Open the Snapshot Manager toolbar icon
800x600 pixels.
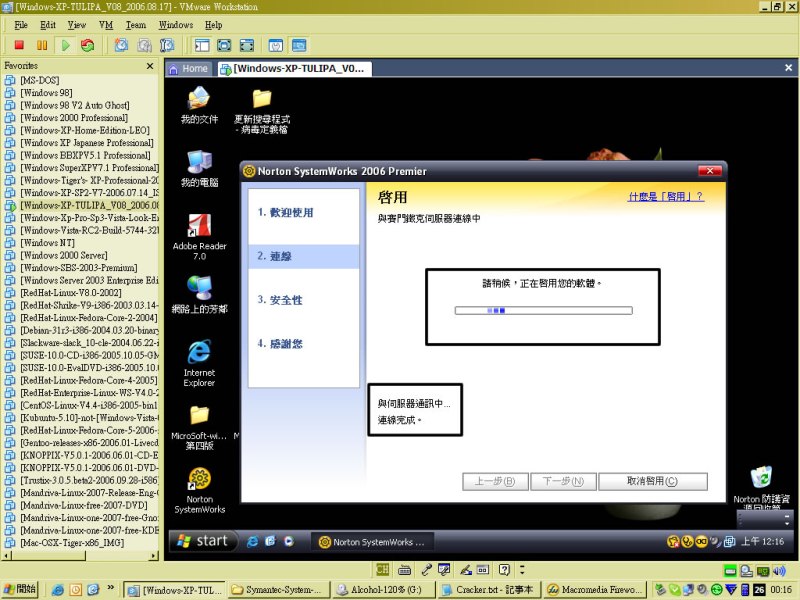(167, 45)
